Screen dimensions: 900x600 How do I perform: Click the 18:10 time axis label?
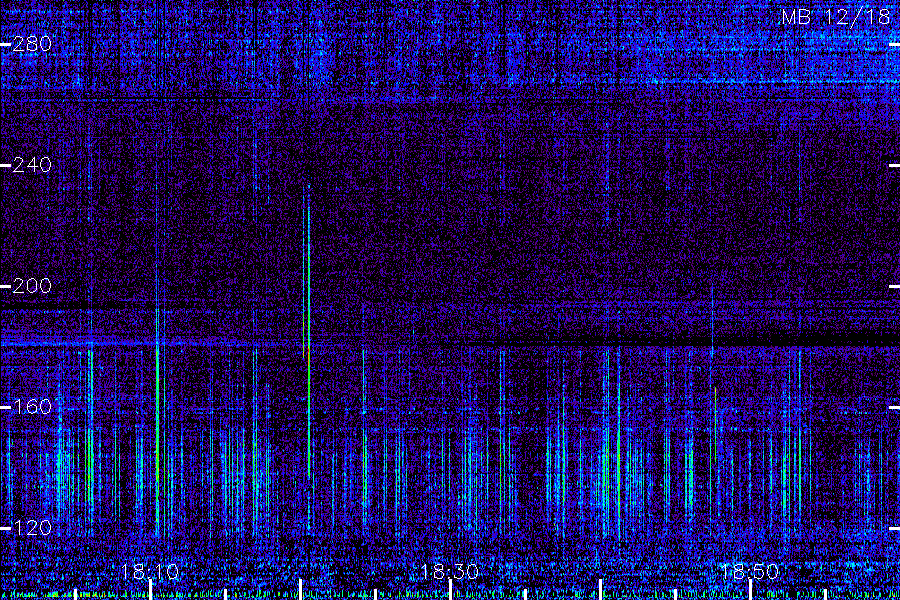tap(150, 572)
